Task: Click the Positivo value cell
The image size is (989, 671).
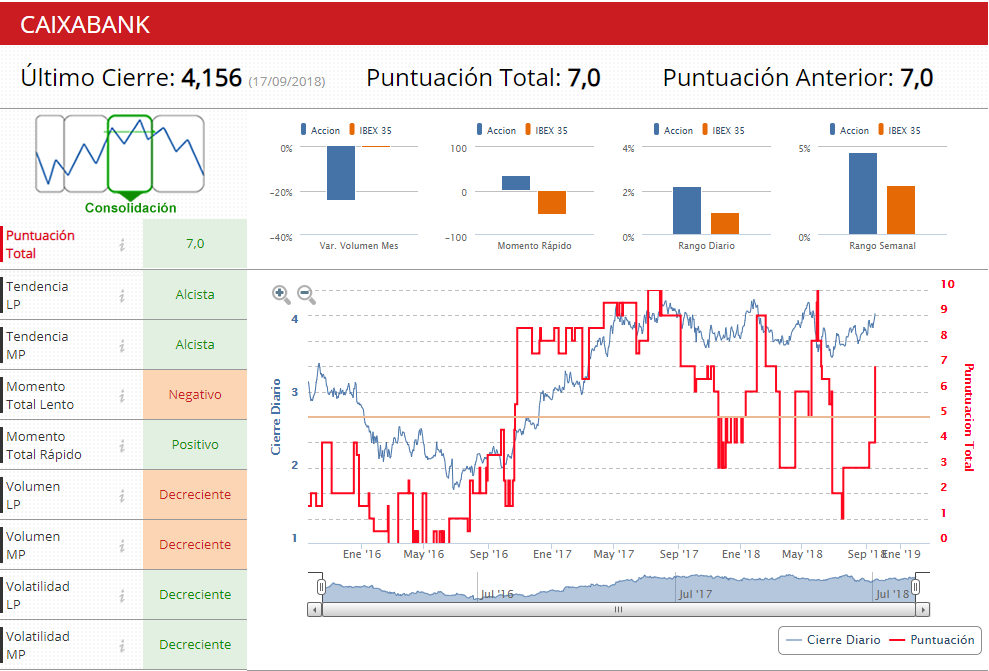Action: (195, 445)
